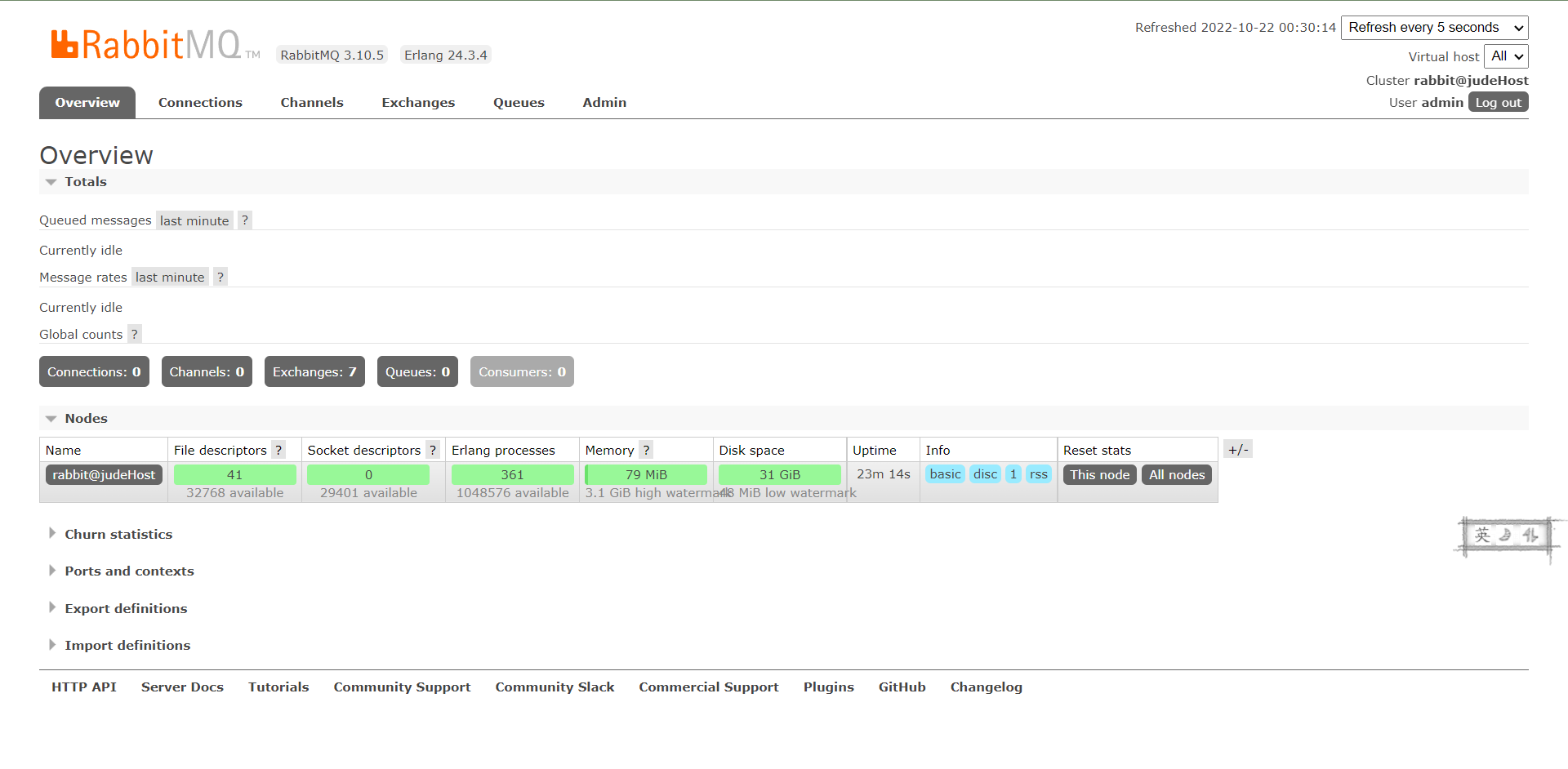Switch to the Queues tab
1568x769 pixels.
pos(519,103)
